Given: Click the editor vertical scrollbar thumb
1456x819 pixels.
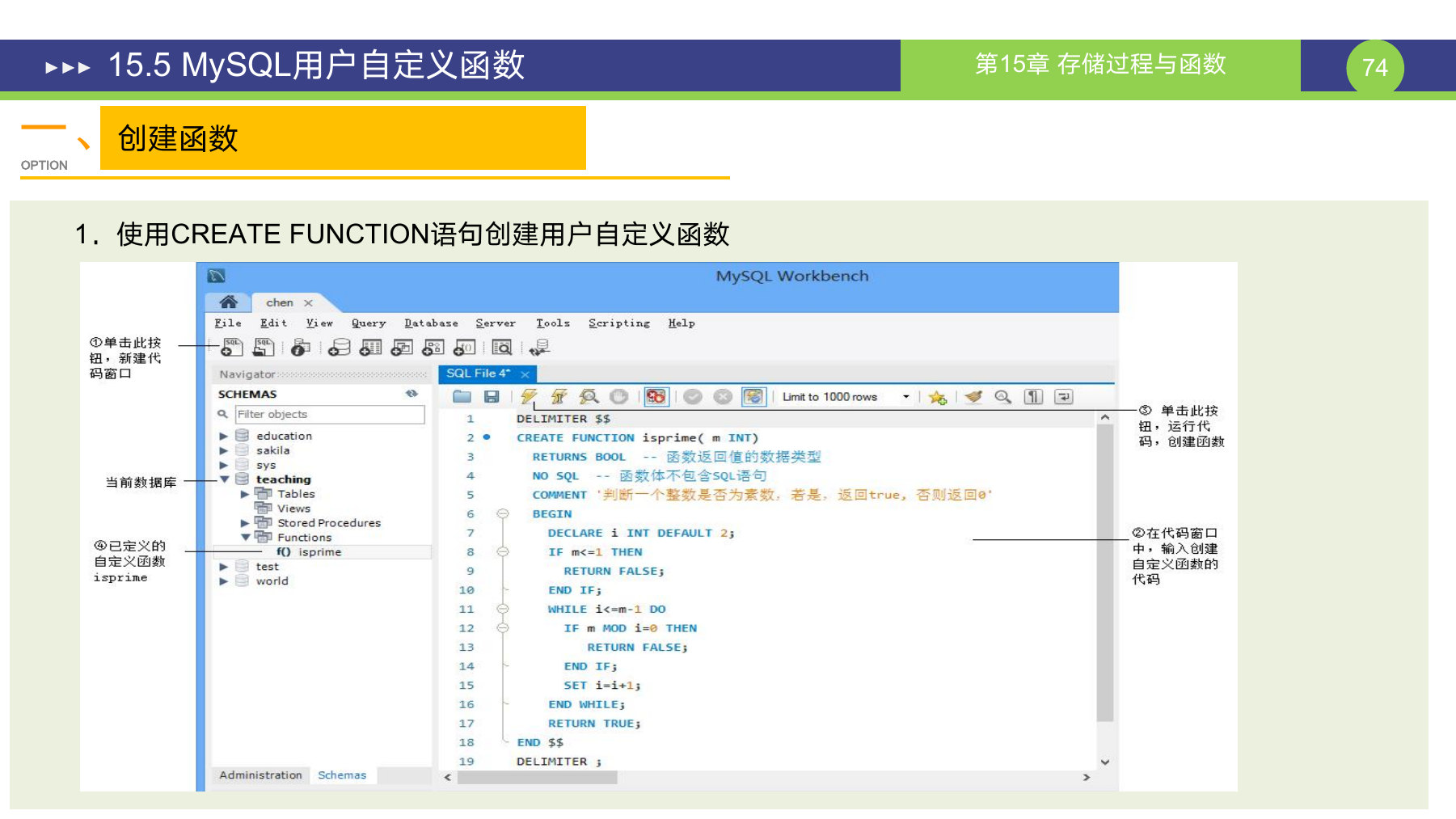Looking at the screenshot, I should point(1105,572).
